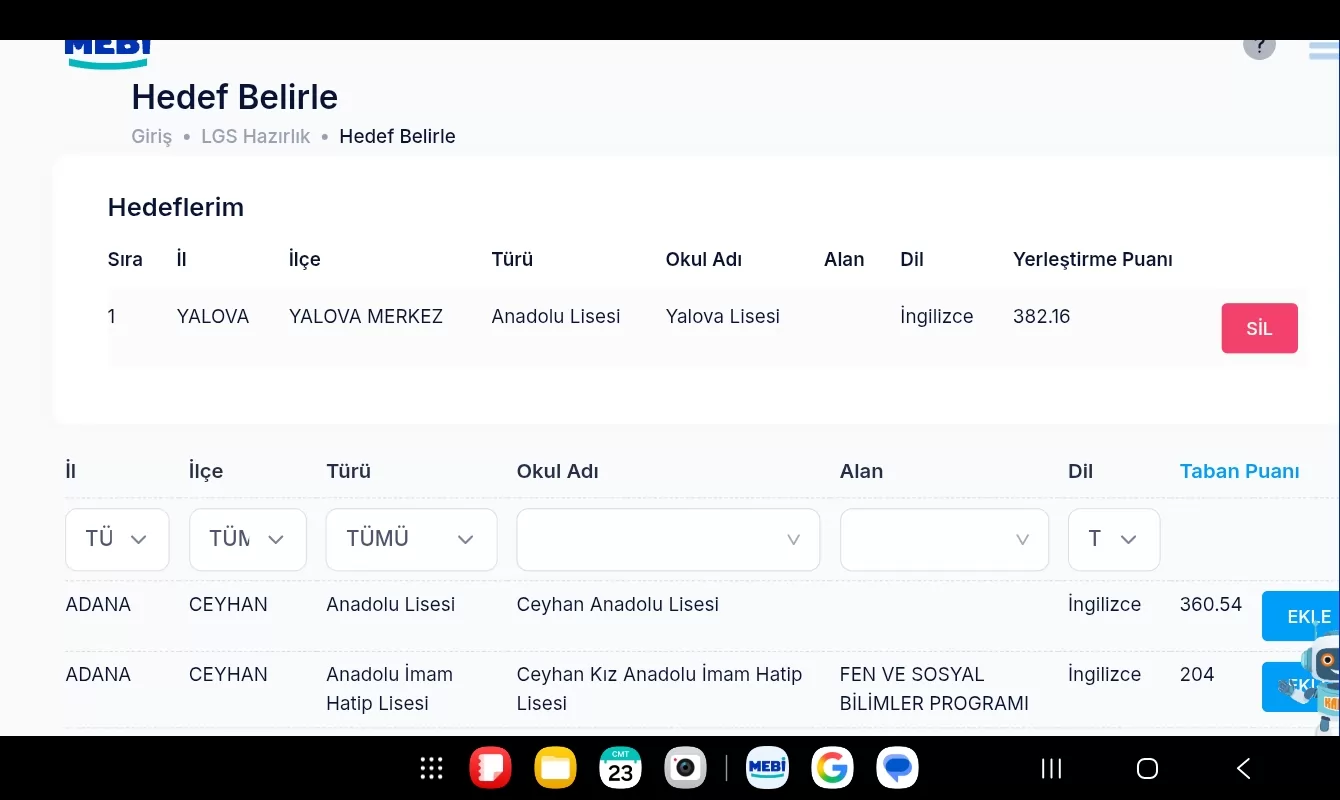The image size is (1340, 800).
Task: Select the Yerleştirme Puanı column header
Action: click(x=1092, y=260)
